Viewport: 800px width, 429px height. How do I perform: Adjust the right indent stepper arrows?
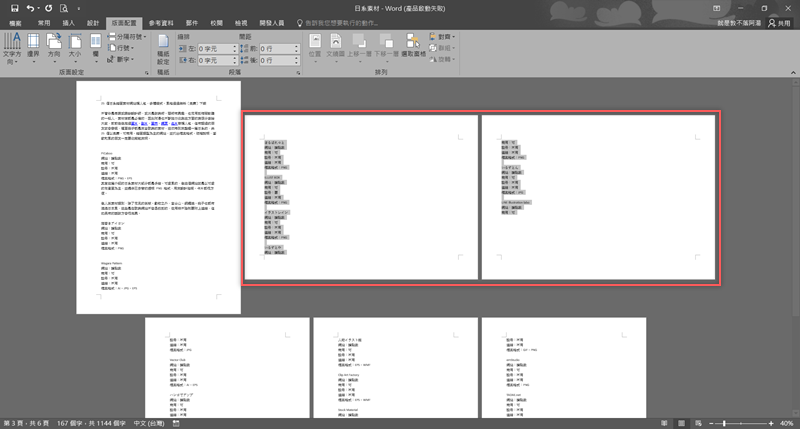235,60
